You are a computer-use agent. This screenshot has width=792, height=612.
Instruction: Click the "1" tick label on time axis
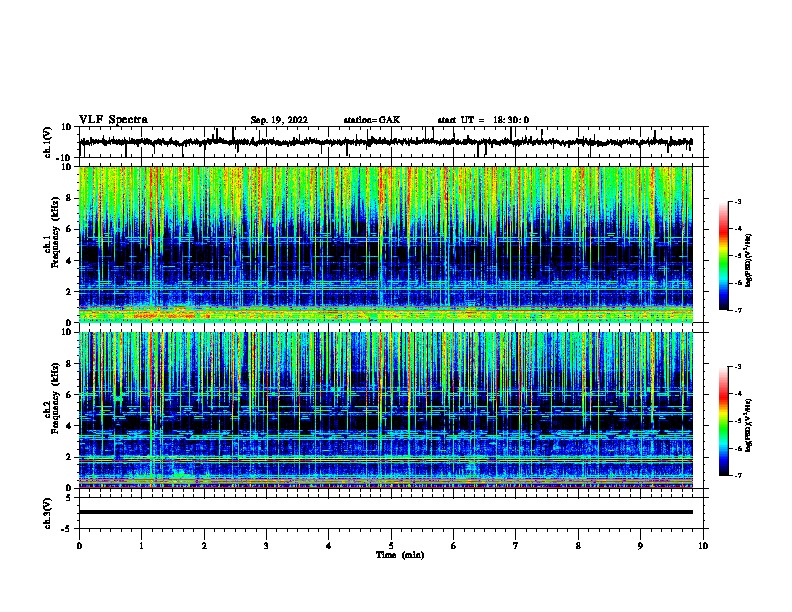click(141, 545)
